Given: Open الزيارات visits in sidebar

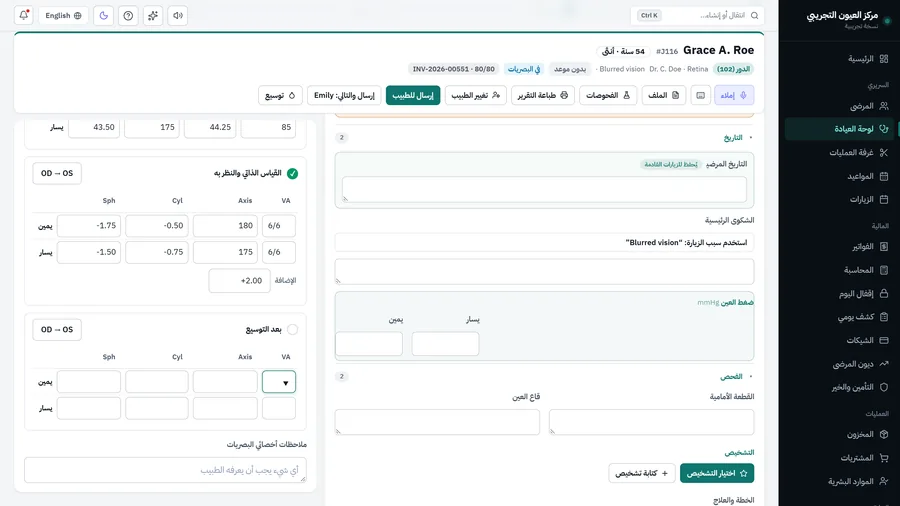Looking at the screenshot, I should click(839, 200).
